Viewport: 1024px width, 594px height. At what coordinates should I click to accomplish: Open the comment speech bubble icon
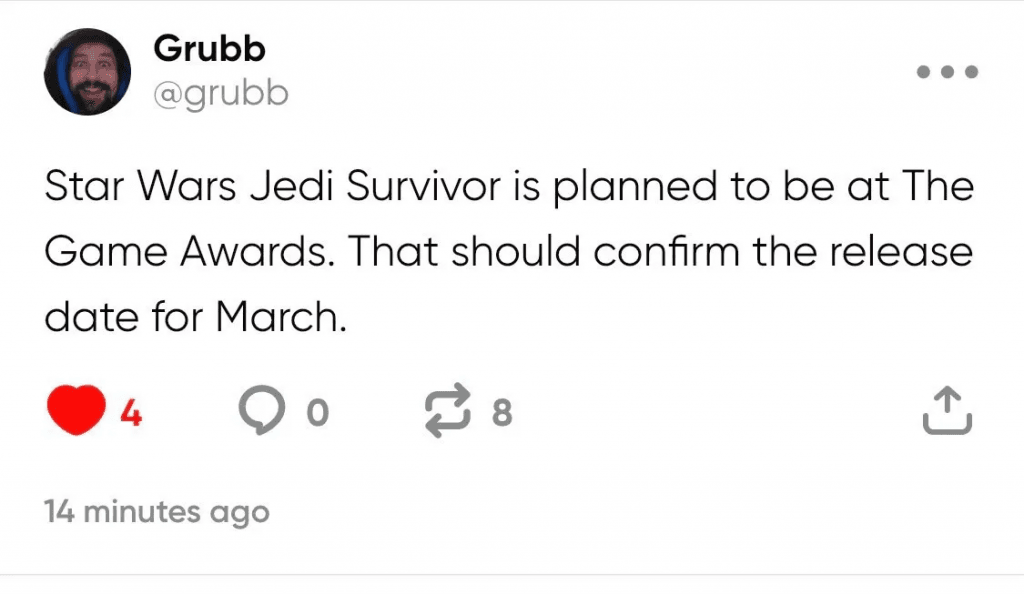[x=260, y=410]
